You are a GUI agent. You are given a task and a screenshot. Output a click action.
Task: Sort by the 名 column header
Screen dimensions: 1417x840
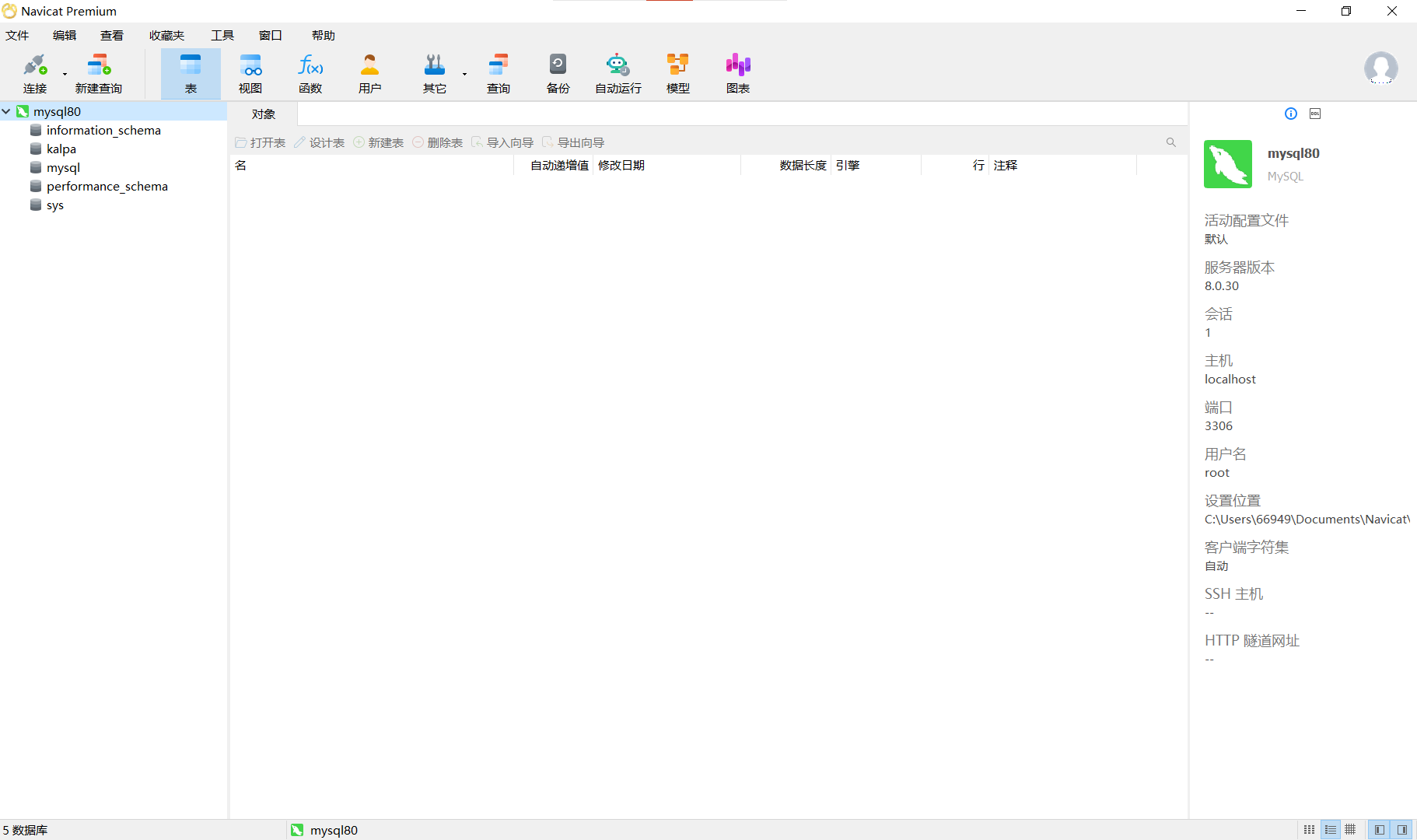[x=373, y=165]
